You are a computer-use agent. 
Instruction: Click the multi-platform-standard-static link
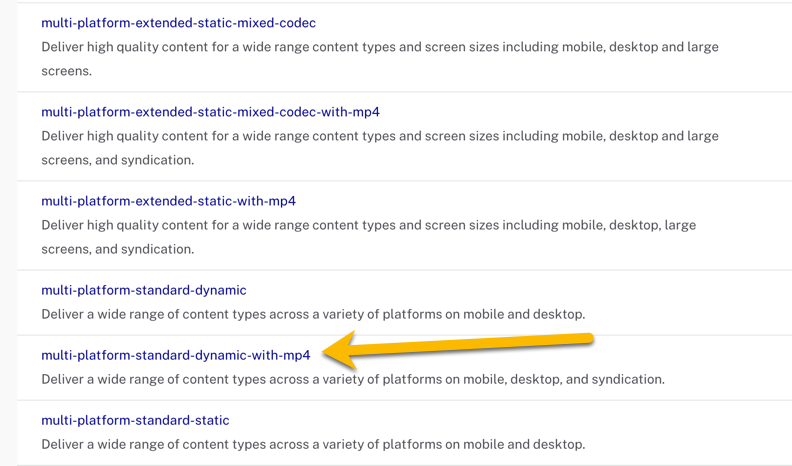[135, 420]
